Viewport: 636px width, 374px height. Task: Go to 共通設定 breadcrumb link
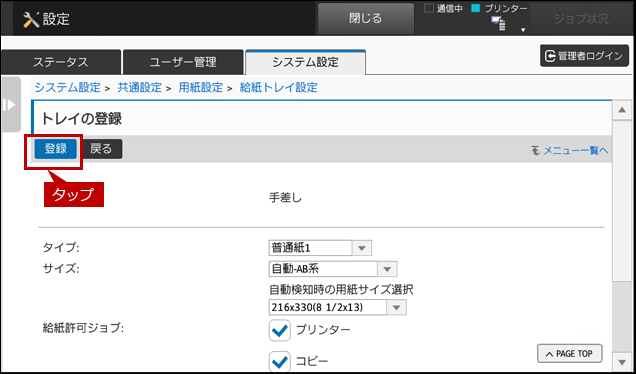click(140, 87)
